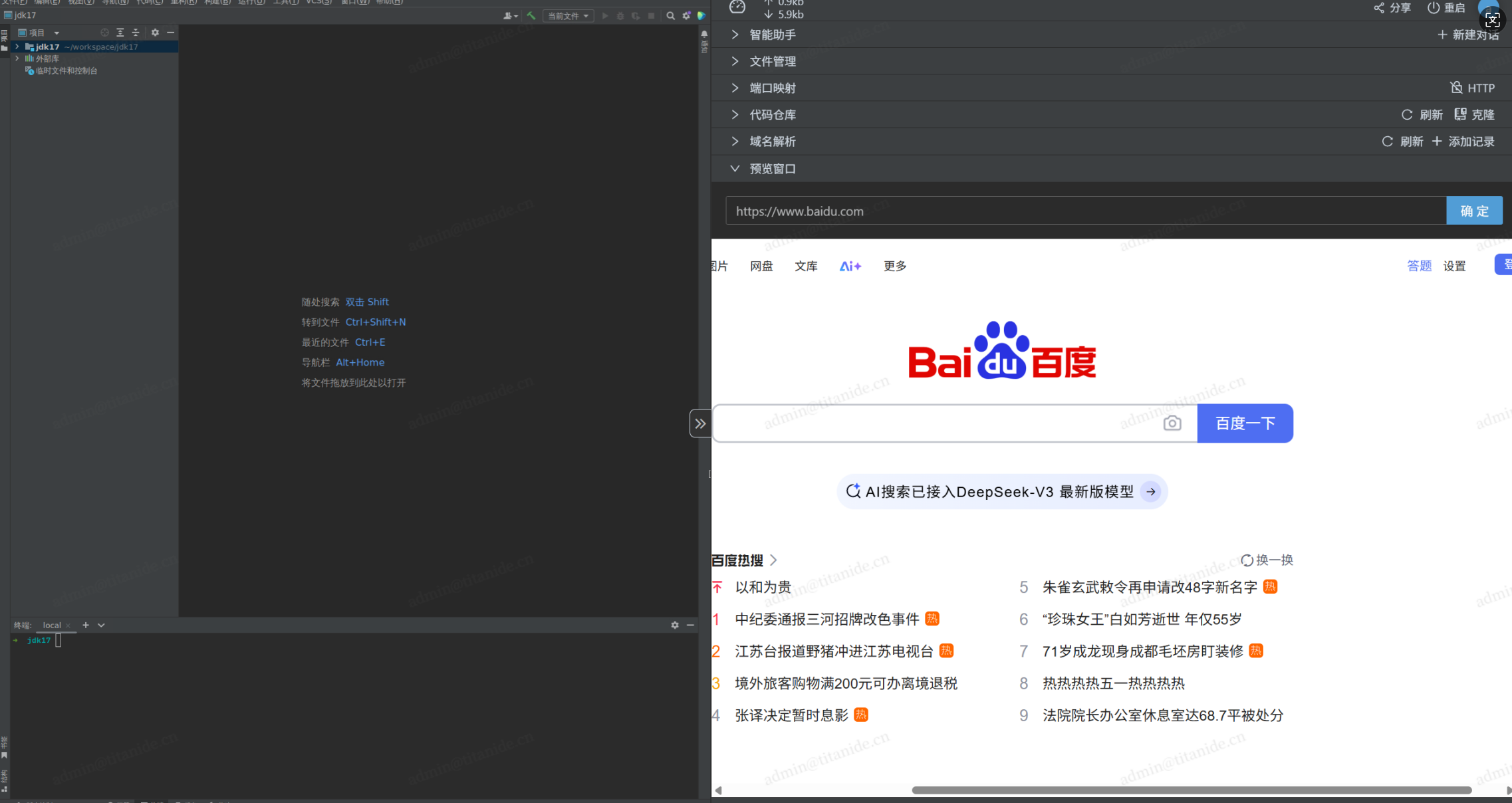Click the build project hammer icon
The height and width of the screenshot is (803, 1512).
(x=531, y=16)
